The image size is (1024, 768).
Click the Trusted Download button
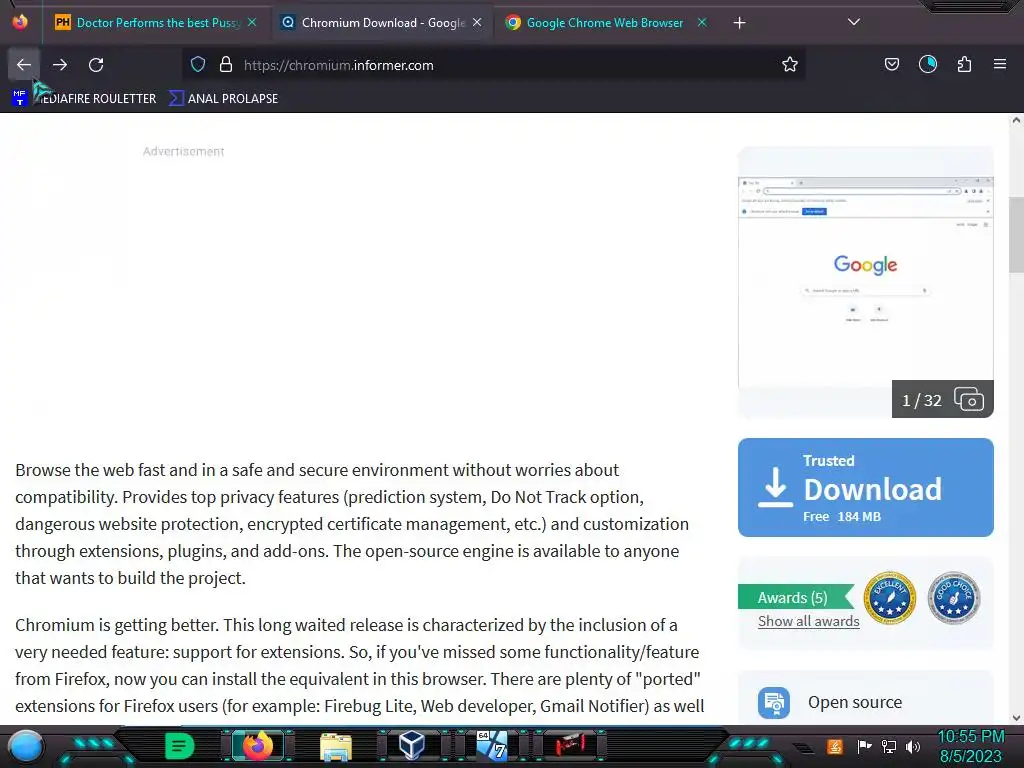pos(865,487)
